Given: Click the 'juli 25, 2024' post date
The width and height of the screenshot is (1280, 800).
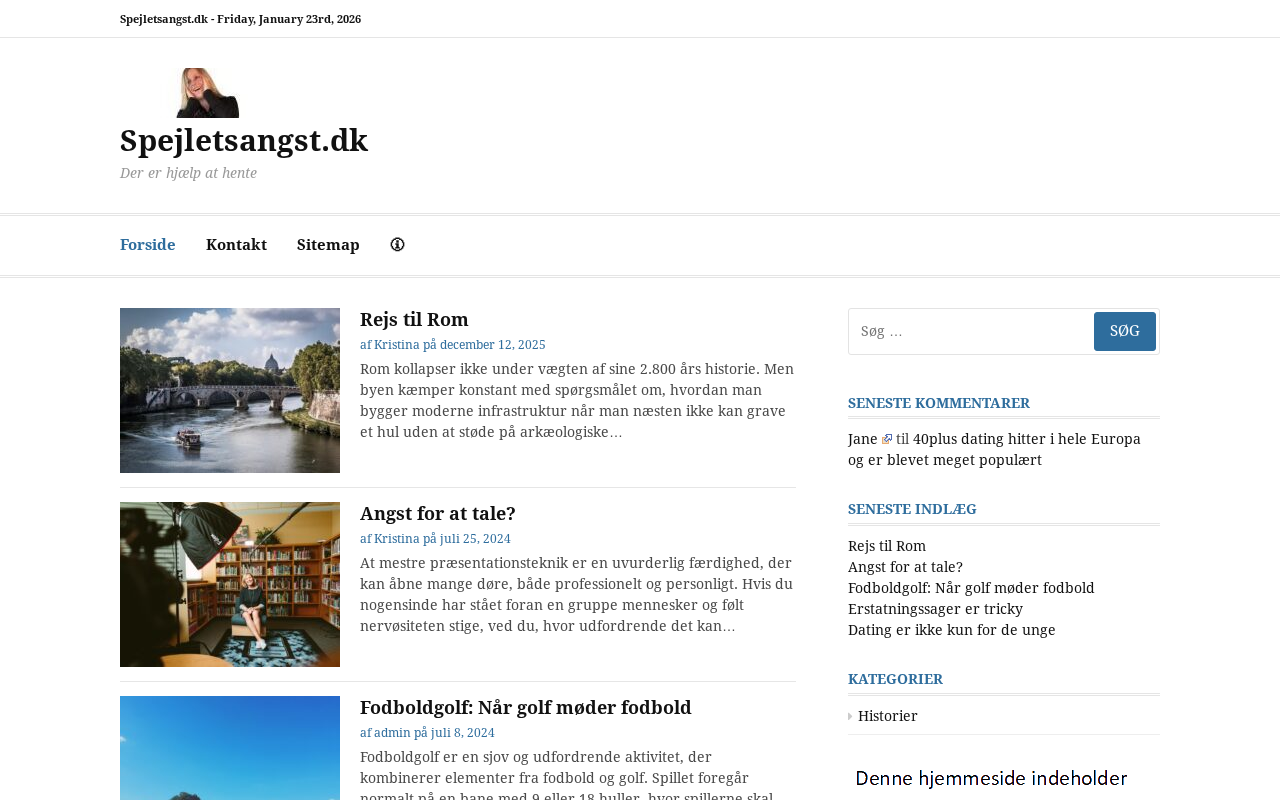Looking at the screenshot, I should 475,539.
